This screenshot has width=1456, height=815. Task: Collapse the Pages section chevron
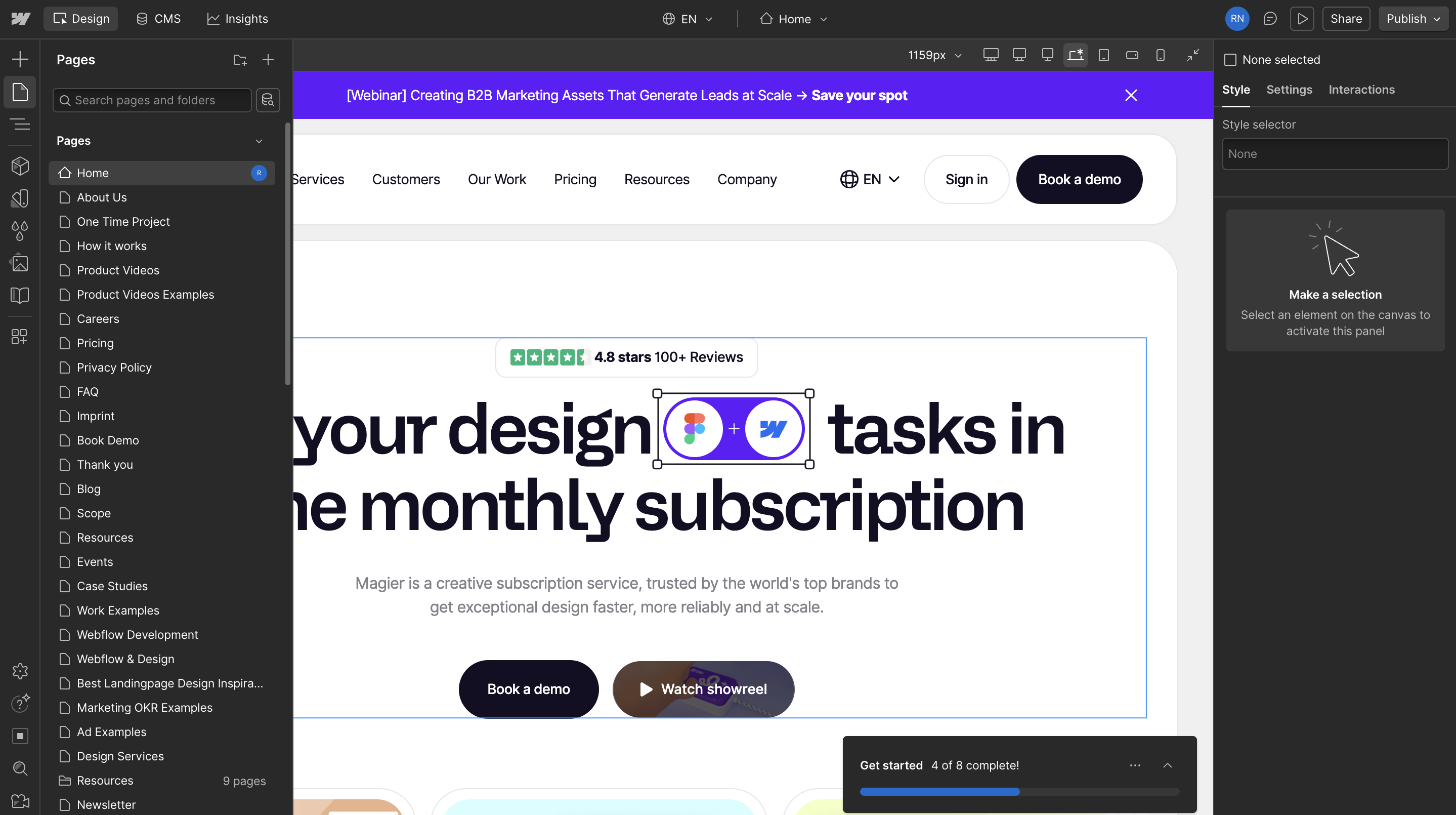(259, 141)
